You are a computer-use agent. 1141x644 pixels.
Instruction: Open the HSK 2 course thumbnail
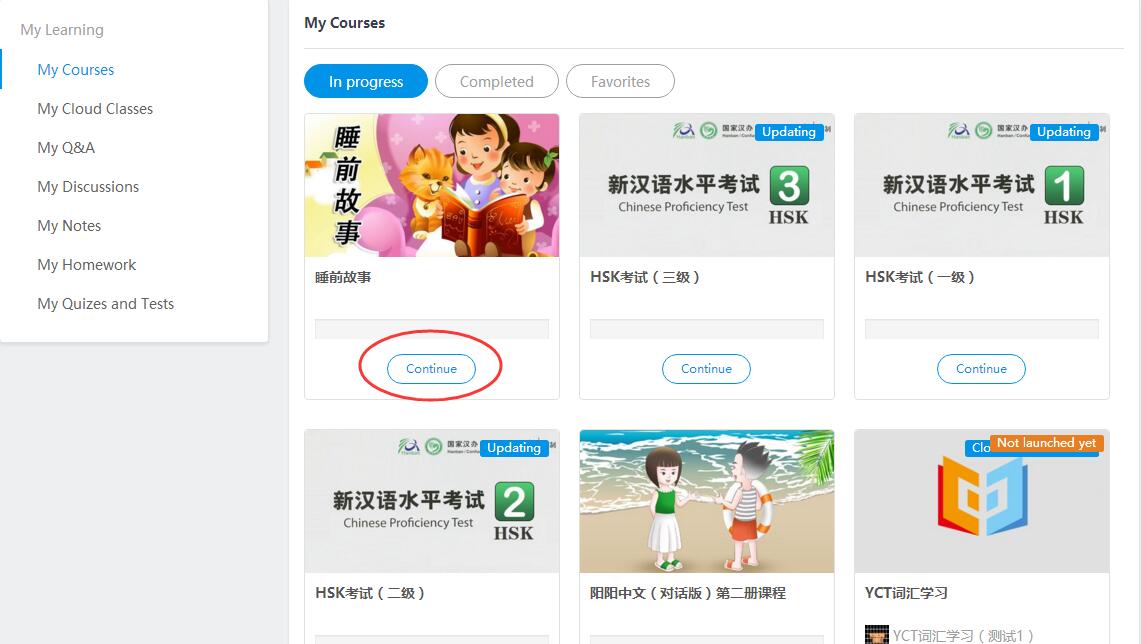click(x=432, y=501)
